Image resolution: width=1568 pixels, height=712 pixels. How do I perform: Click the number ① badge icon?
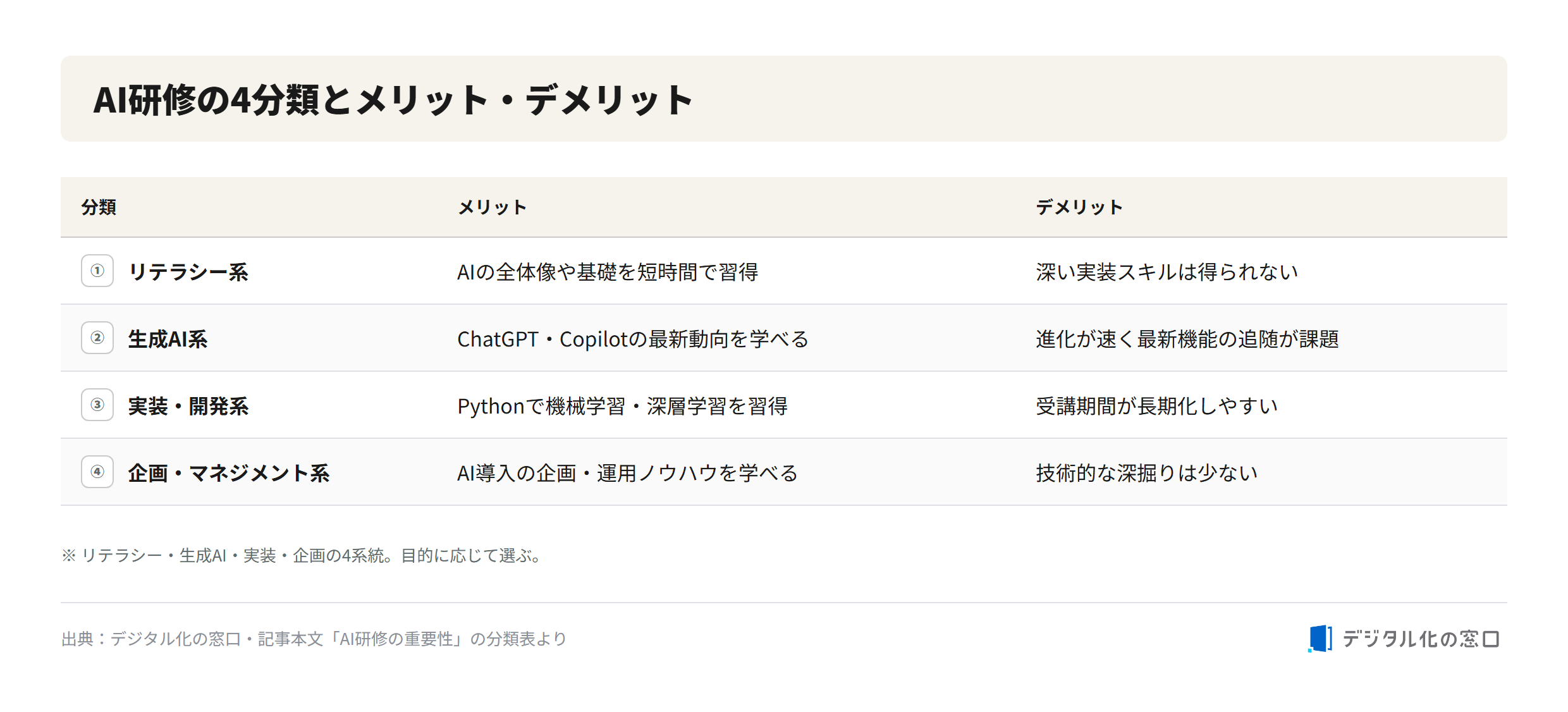point(97,271)
